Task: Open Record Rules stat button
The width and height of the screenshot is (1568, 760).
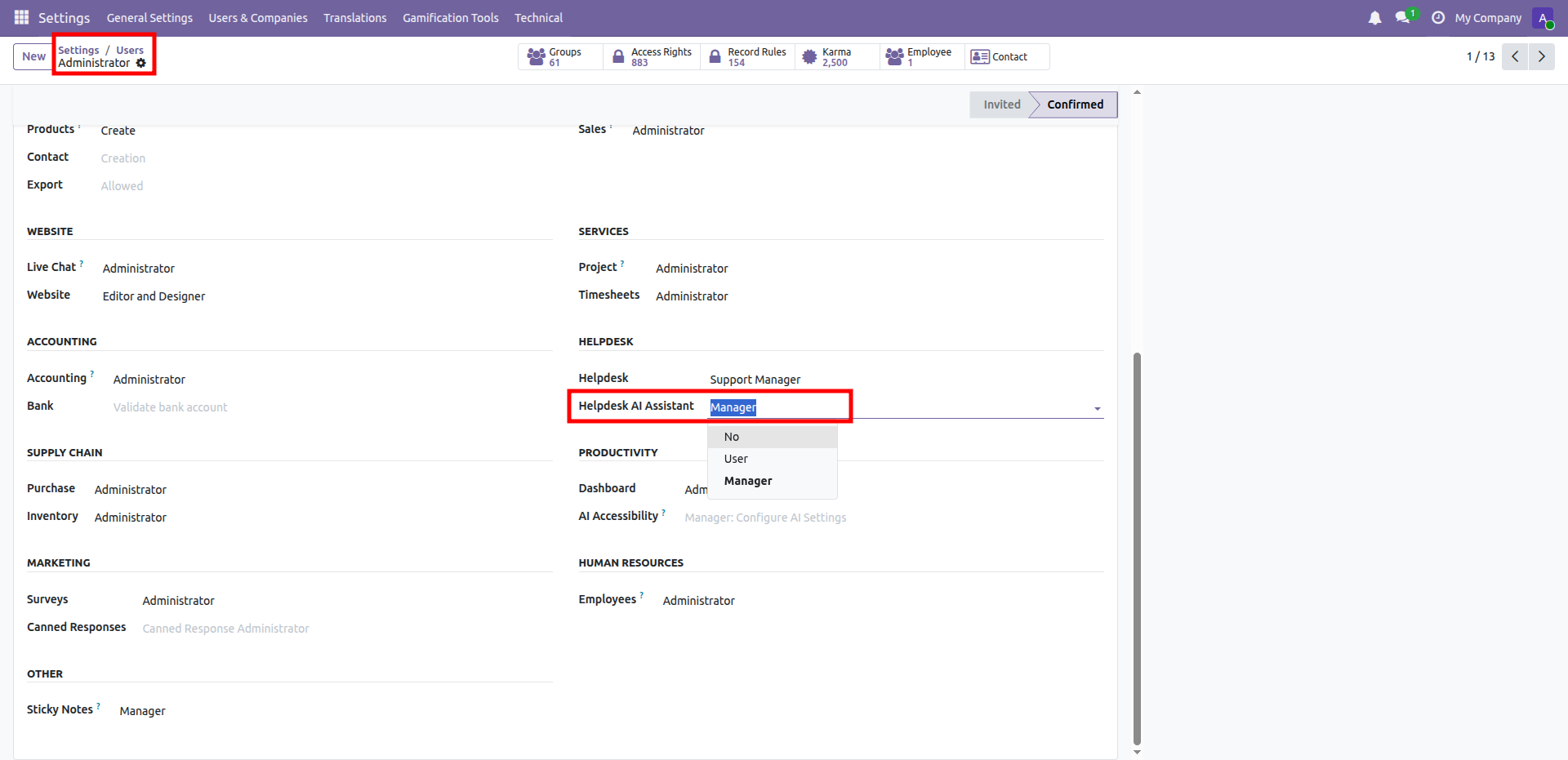Action: (x=748, y=56)
